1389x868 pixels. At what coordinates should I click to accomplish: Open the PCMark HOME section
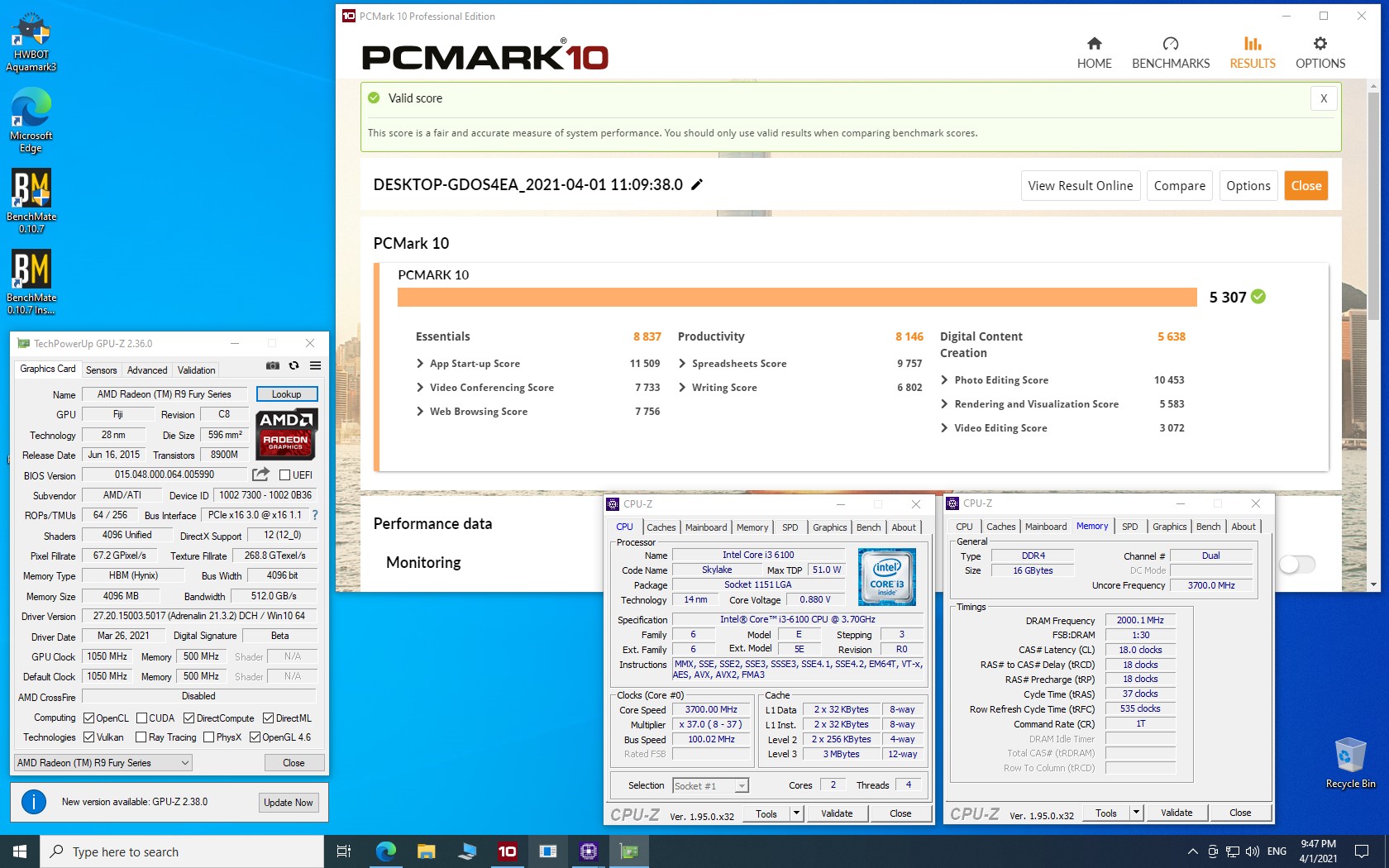point(1094,53)
